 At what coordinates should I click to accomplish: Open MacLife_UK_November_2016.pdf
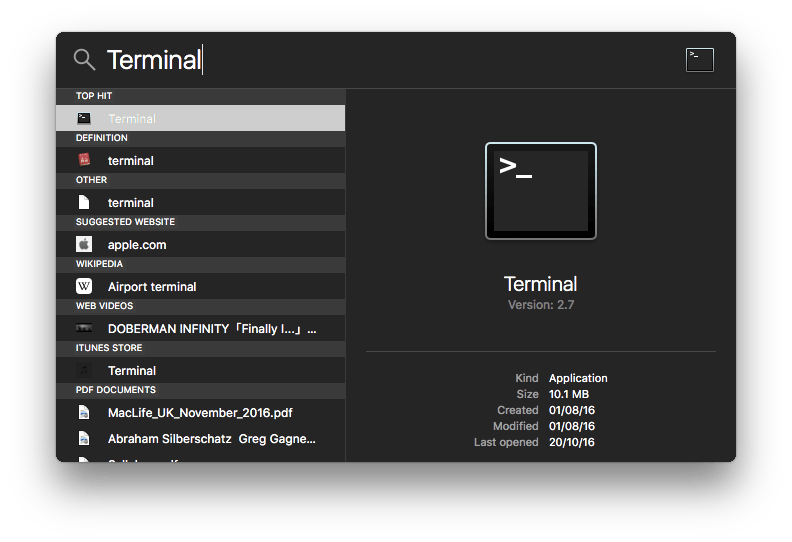[201, 413]
